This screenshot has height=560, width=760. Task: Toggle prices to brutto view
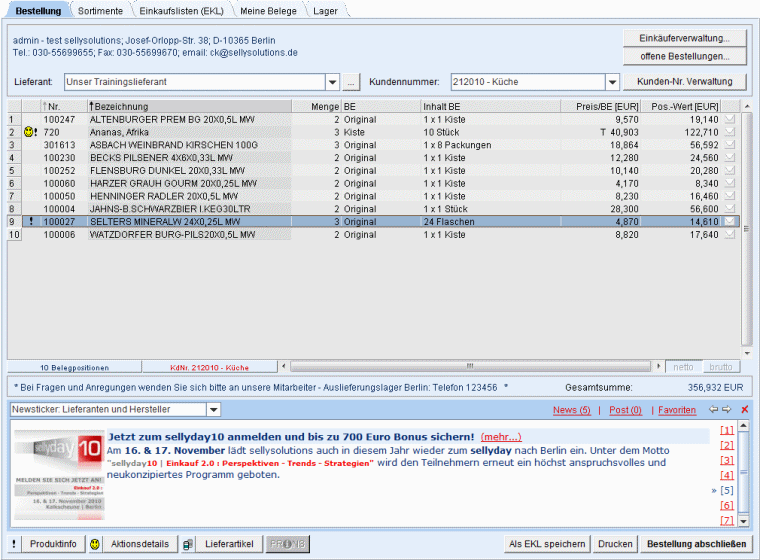point(720,366)
